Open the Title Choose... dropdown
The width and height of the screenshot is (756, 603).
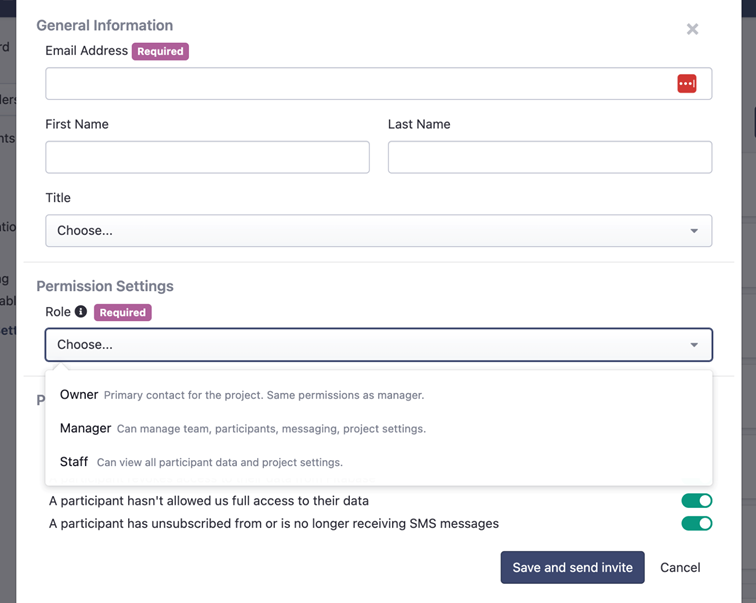click(378, 231)
